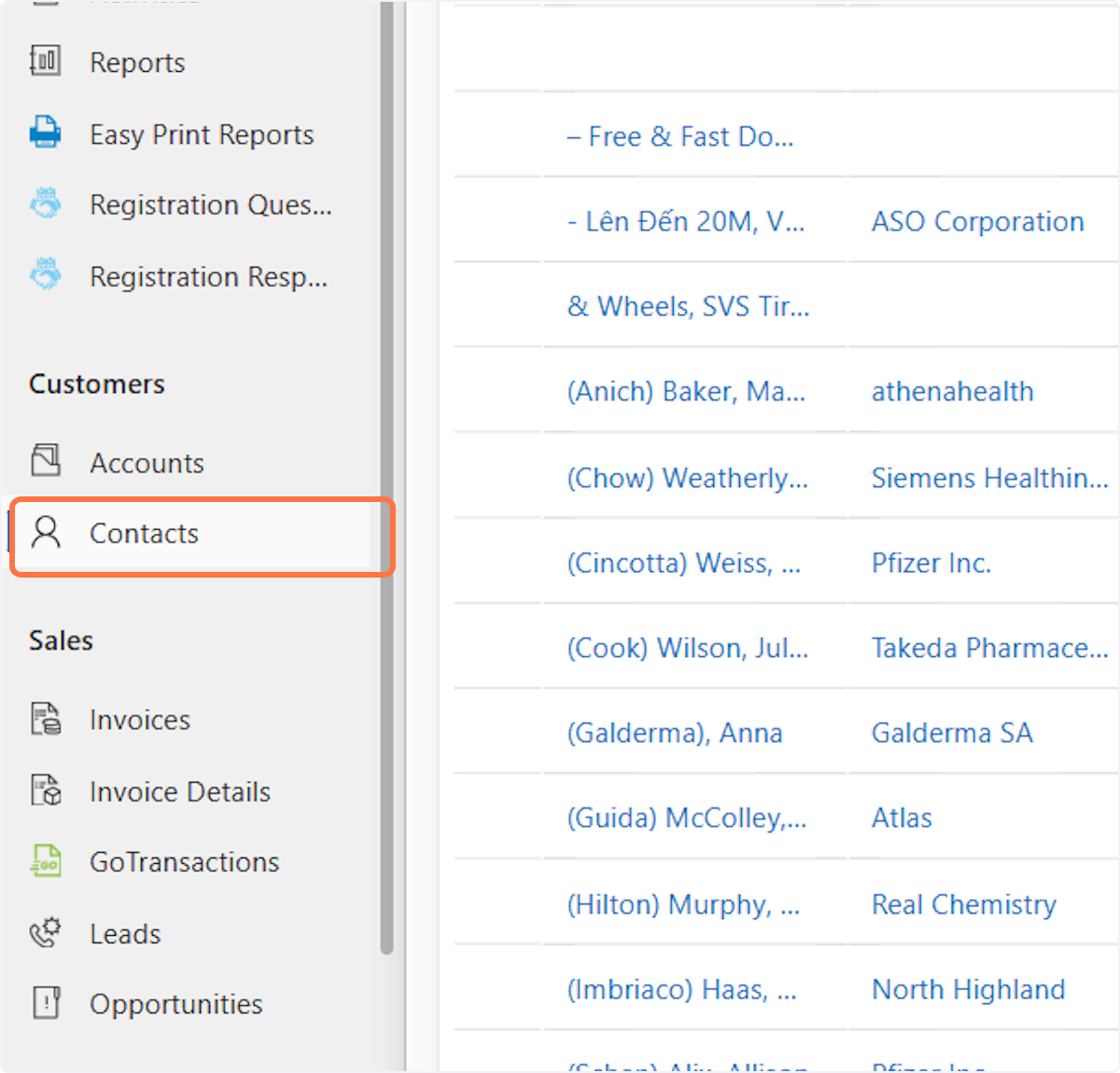The image size is (1120, 1073).
Task: Open contact '(Anich) Baker, Ma...'
Action: tap(686, 391)
